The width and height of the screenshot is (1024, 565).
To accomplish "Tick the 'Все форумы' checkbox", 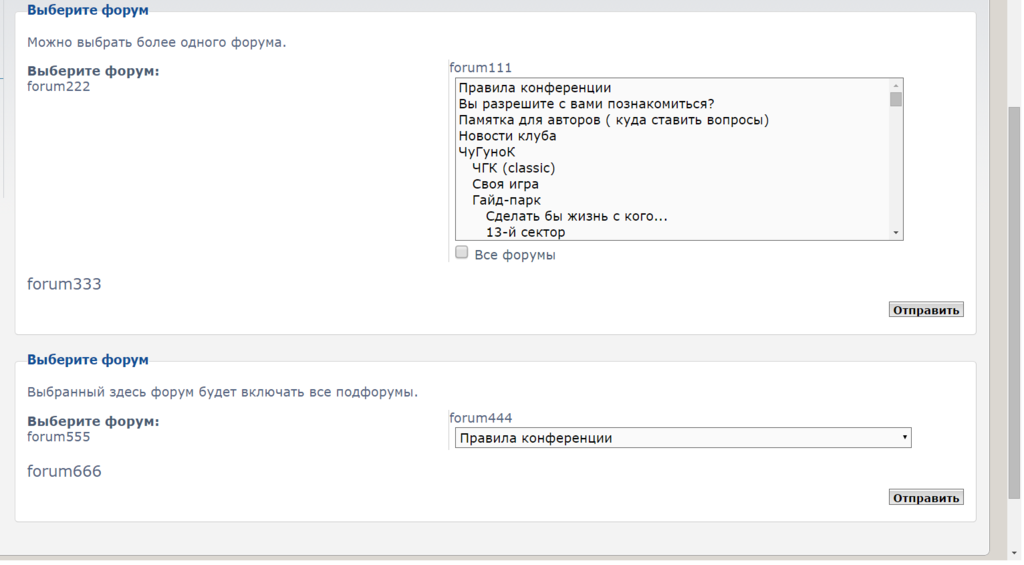I will tap(462, 254).
